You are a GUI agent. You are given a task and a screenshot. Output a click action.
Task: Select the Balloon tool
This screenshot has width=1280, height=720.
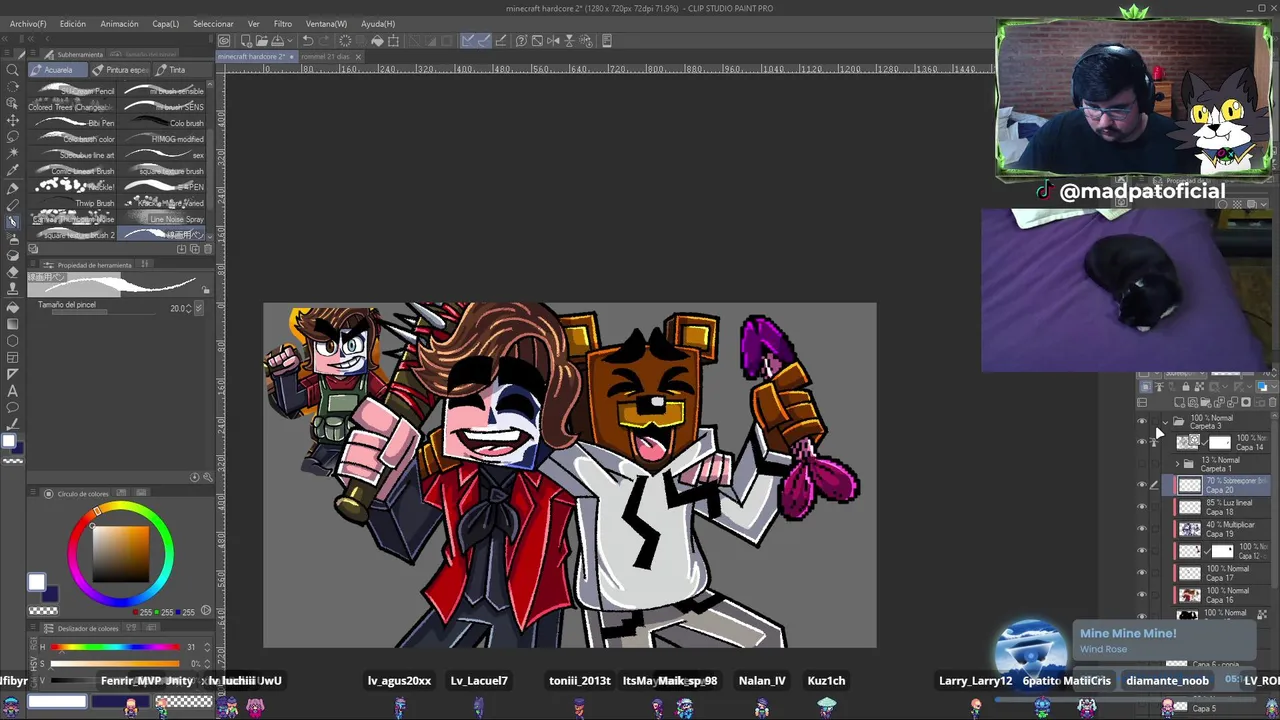pyautogui.click(x=13, y=407)
